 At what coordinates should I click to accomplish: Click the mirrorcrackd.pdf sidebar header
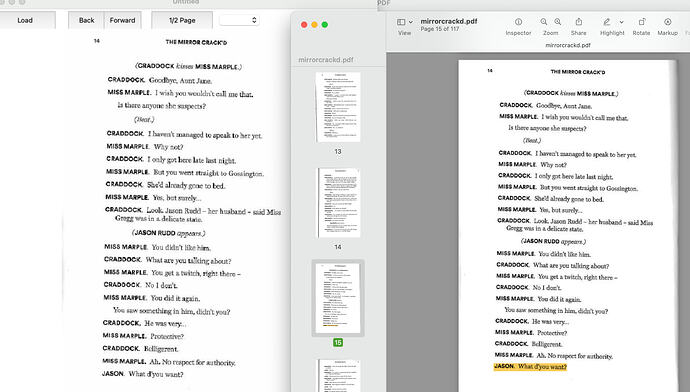(326, 60)
